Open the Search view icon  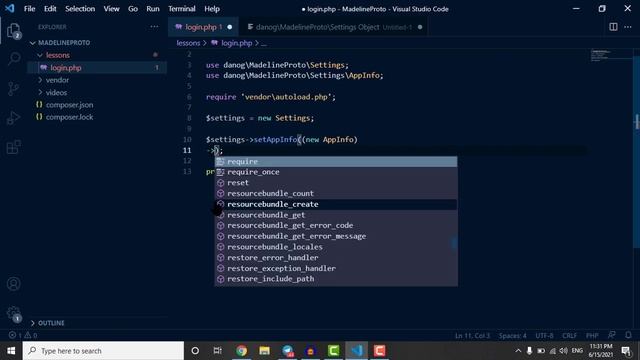coord(13,59)
